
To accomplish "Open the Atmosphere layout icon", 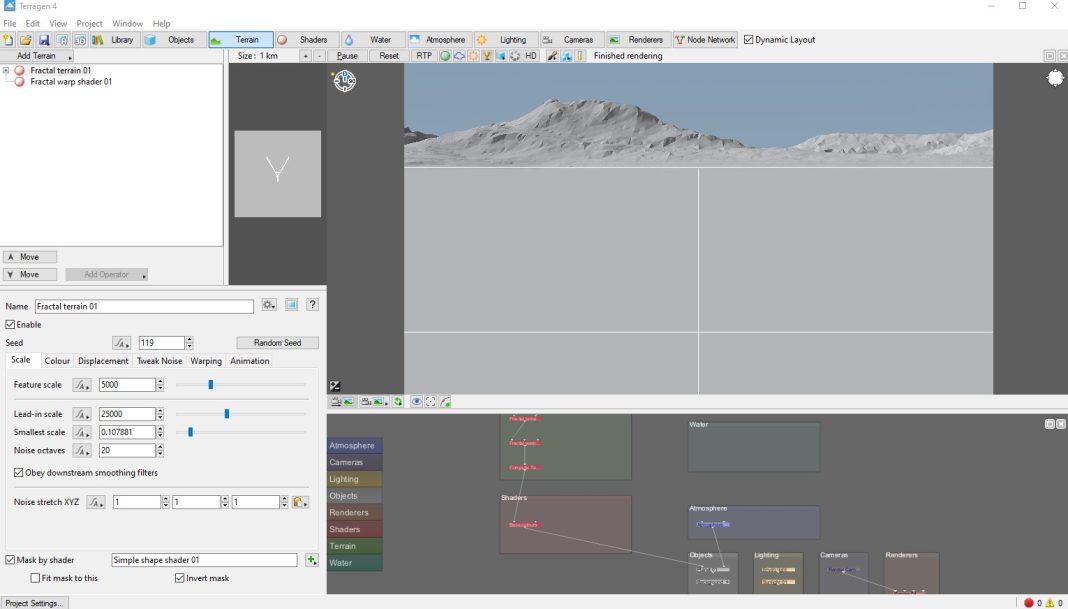I will pos(413,40).
